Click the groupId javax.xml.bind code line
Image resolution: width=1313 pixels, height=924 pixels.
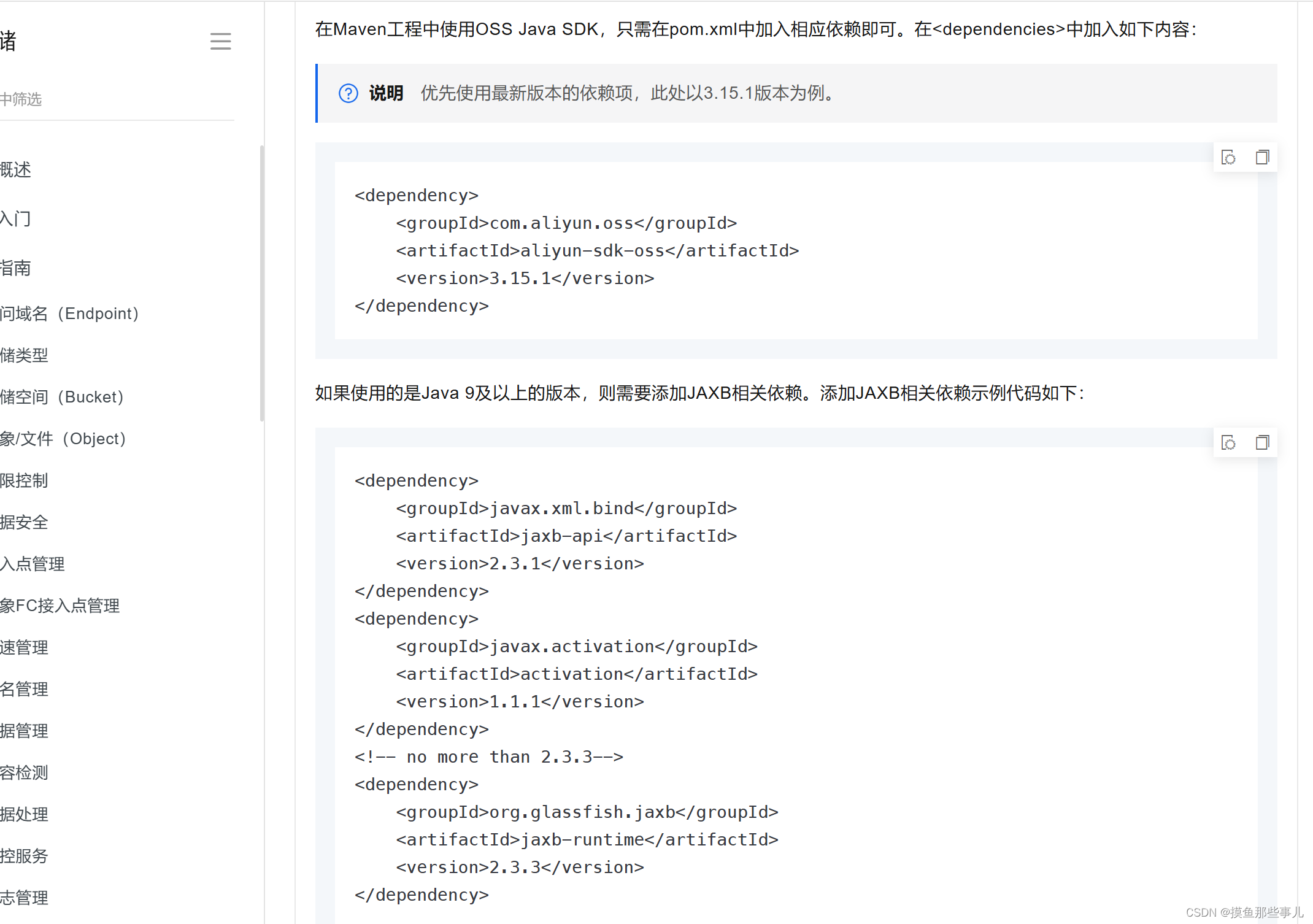(x=566, y=508)
